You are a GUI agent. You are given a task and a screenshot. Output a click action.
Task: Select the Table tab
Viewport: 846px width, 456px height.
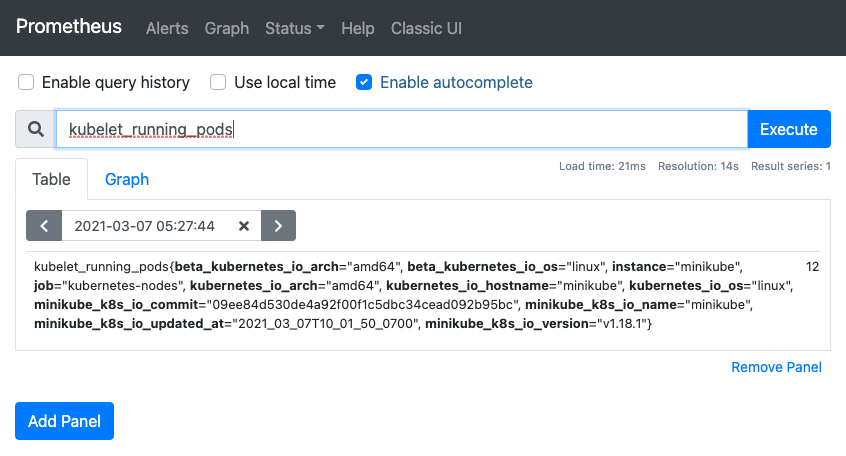pos(51,179)
